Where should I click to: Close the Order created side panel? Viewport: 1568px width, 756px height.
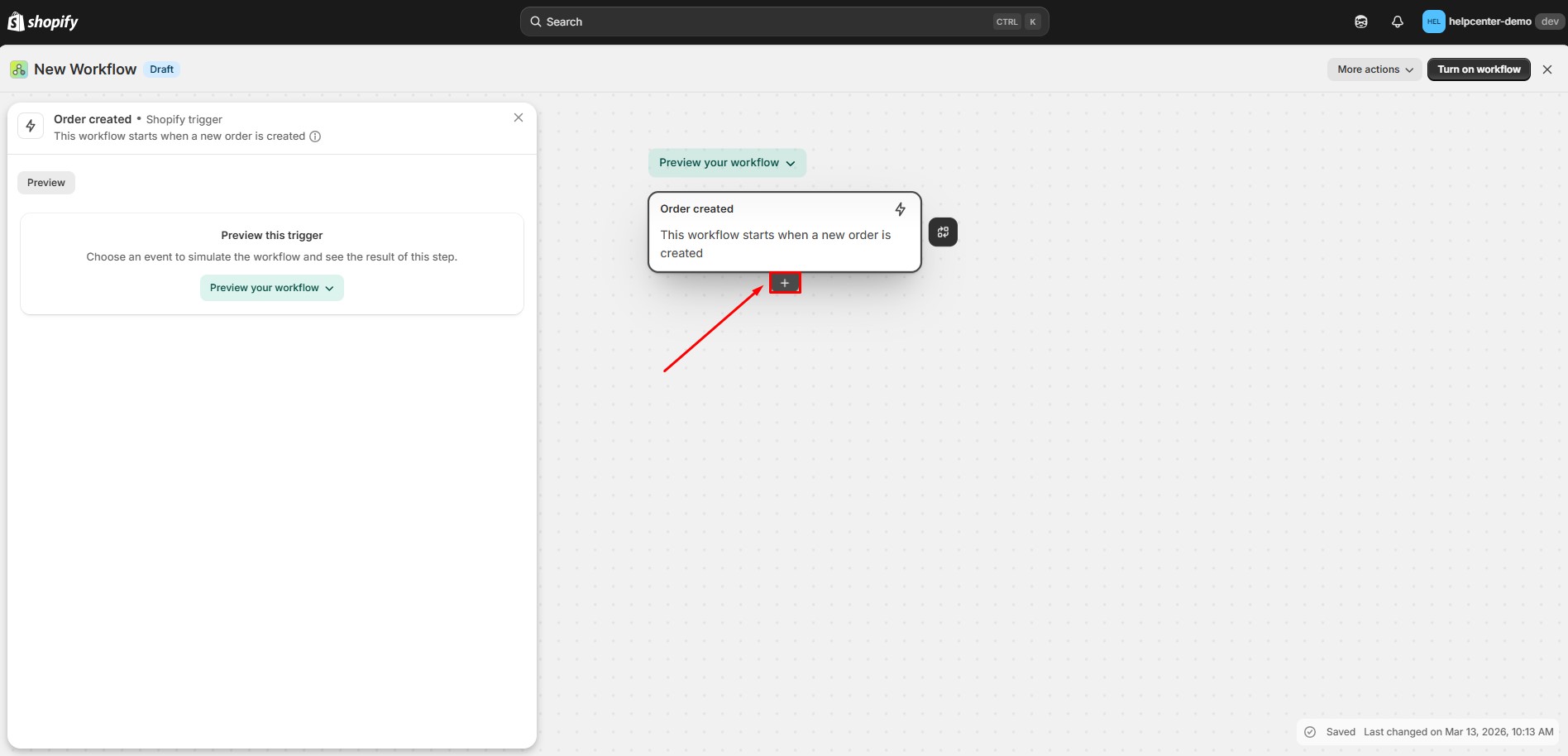click(519, 117)
